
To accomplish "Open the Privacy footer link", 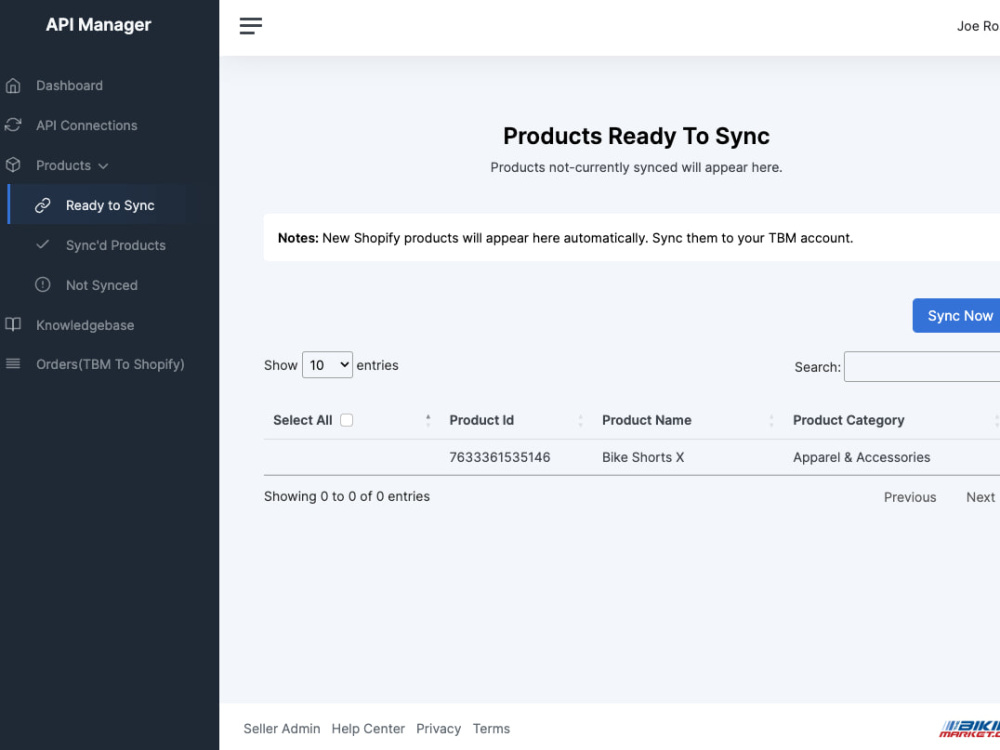I will pyautogui.click(x=438, y=728).
